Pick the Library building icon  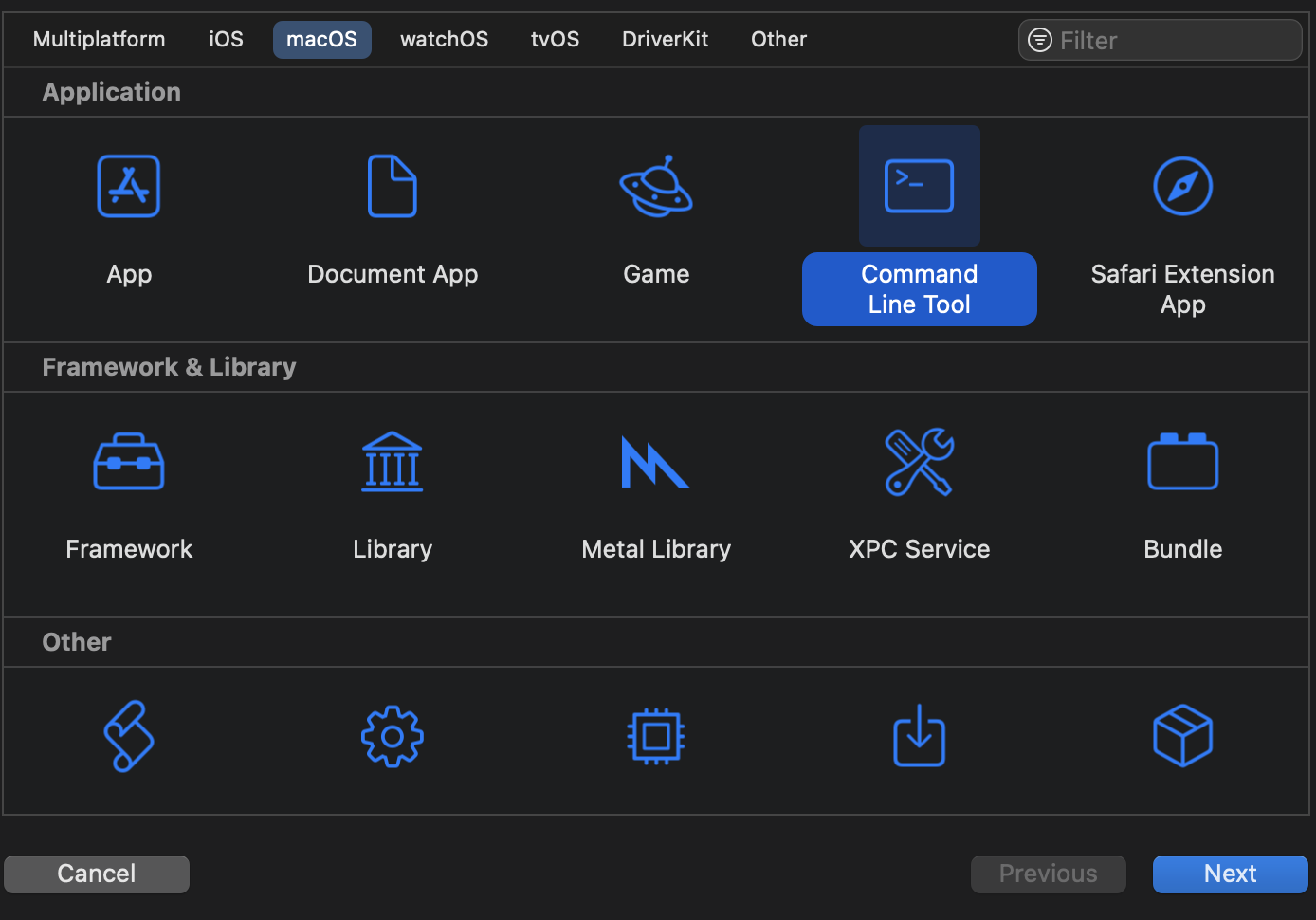[393, 462]
